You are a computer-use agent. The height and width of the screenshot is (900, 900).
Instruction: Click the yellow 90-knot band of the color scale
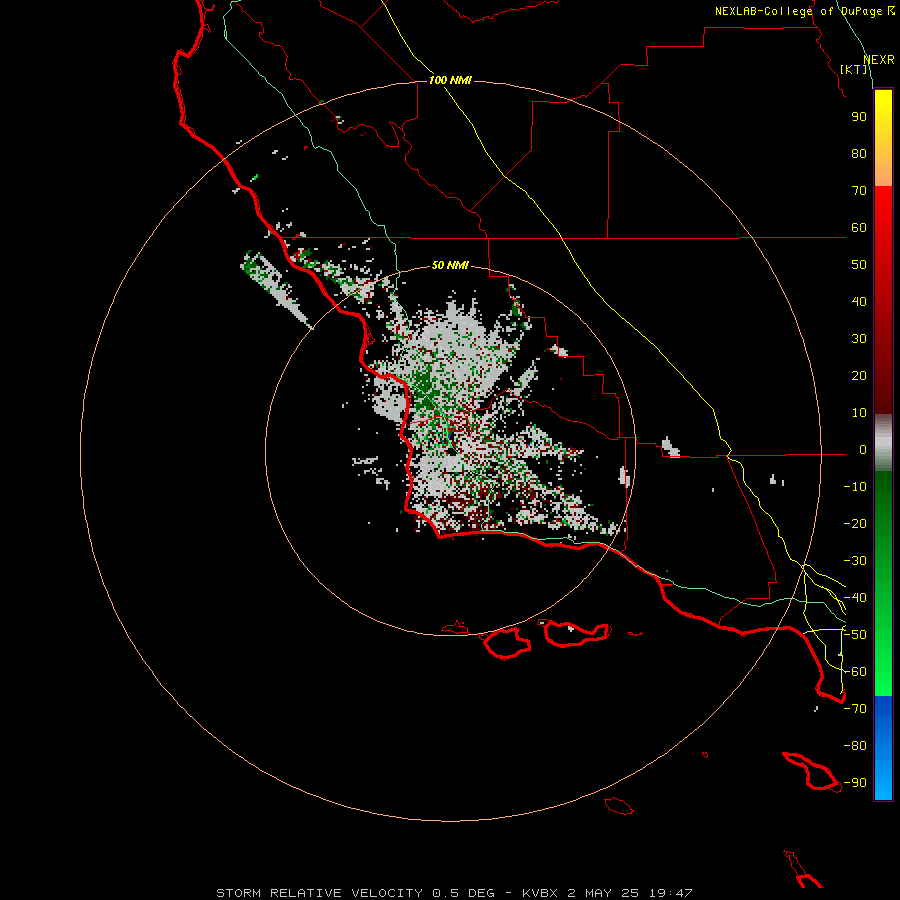click(883, 117)
